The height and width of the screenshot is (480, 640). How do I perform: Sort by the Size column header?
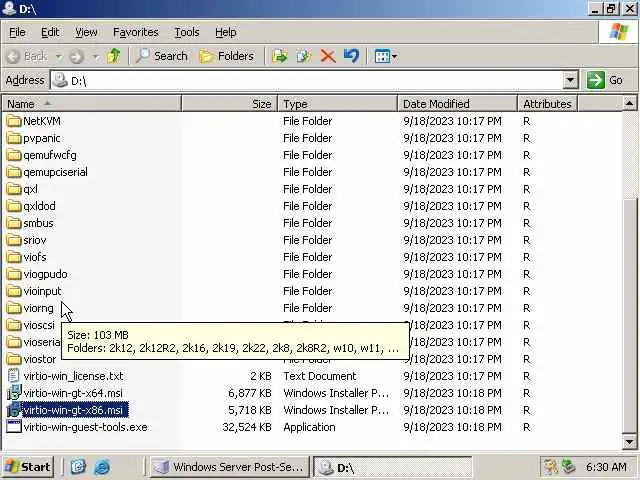(229, 104)
